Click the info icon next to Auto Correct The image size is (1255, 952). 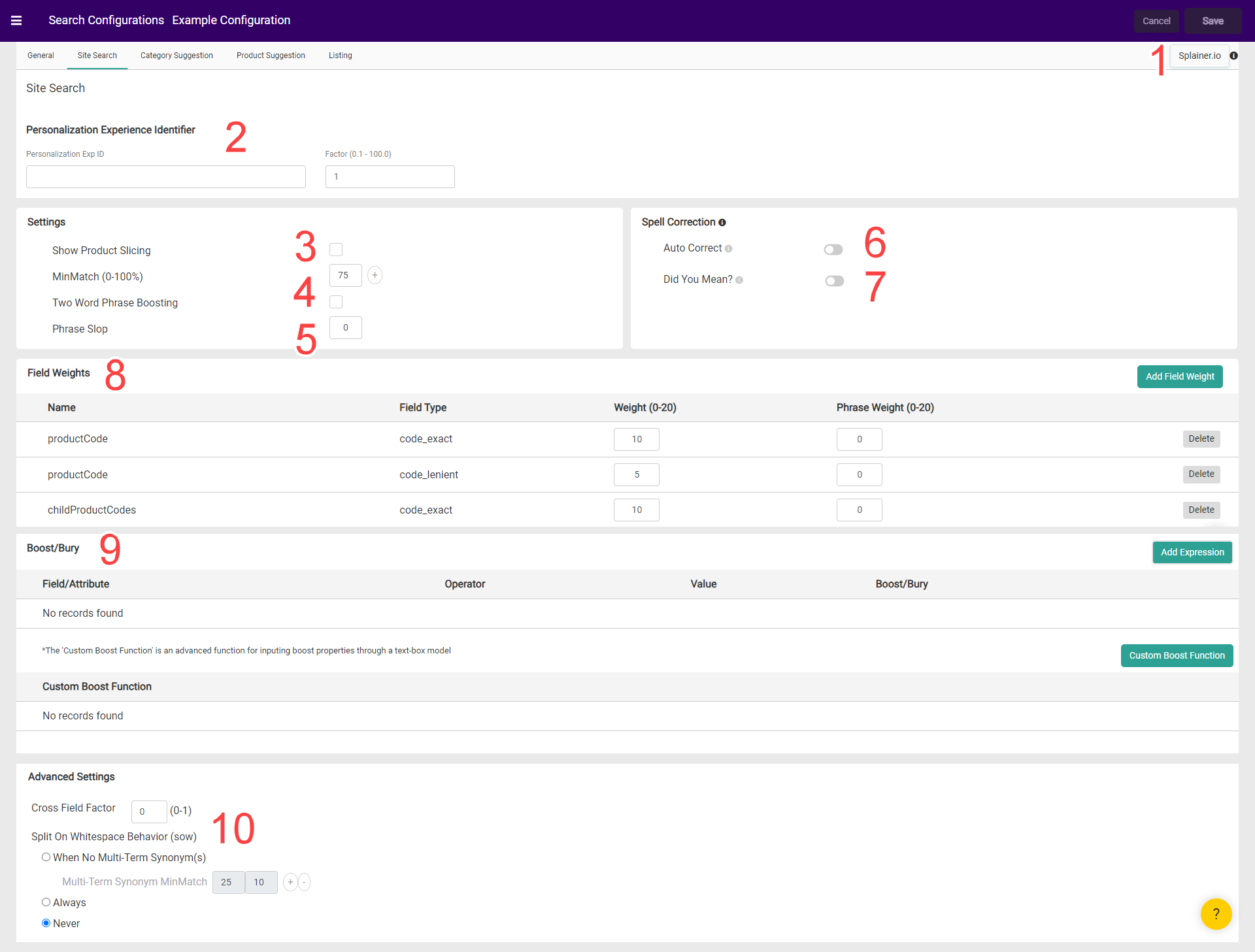click(x=728, y=248)
